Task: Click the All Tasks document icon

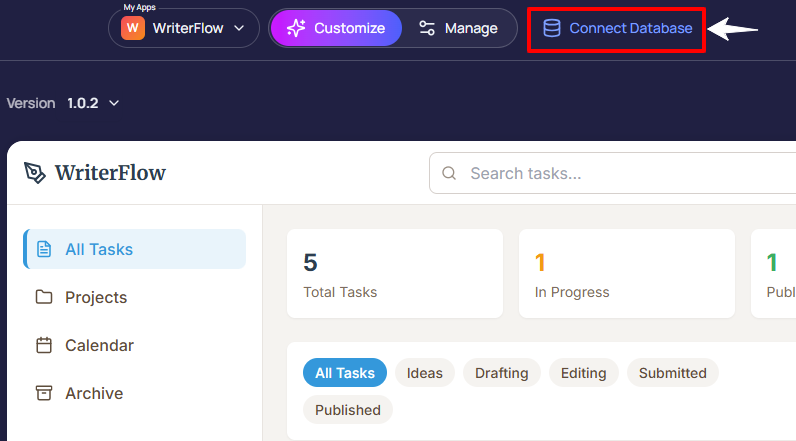Action: [x=44, y=249]
